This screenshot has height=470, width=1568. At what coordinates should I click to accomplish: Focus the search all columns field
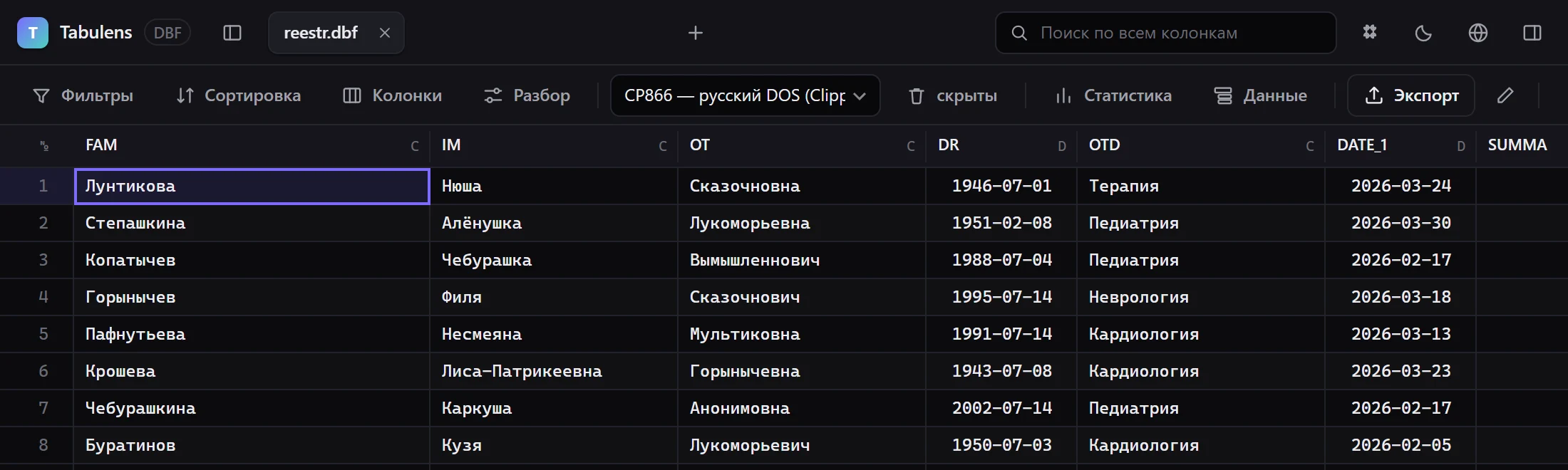(x=1166, y=33)
